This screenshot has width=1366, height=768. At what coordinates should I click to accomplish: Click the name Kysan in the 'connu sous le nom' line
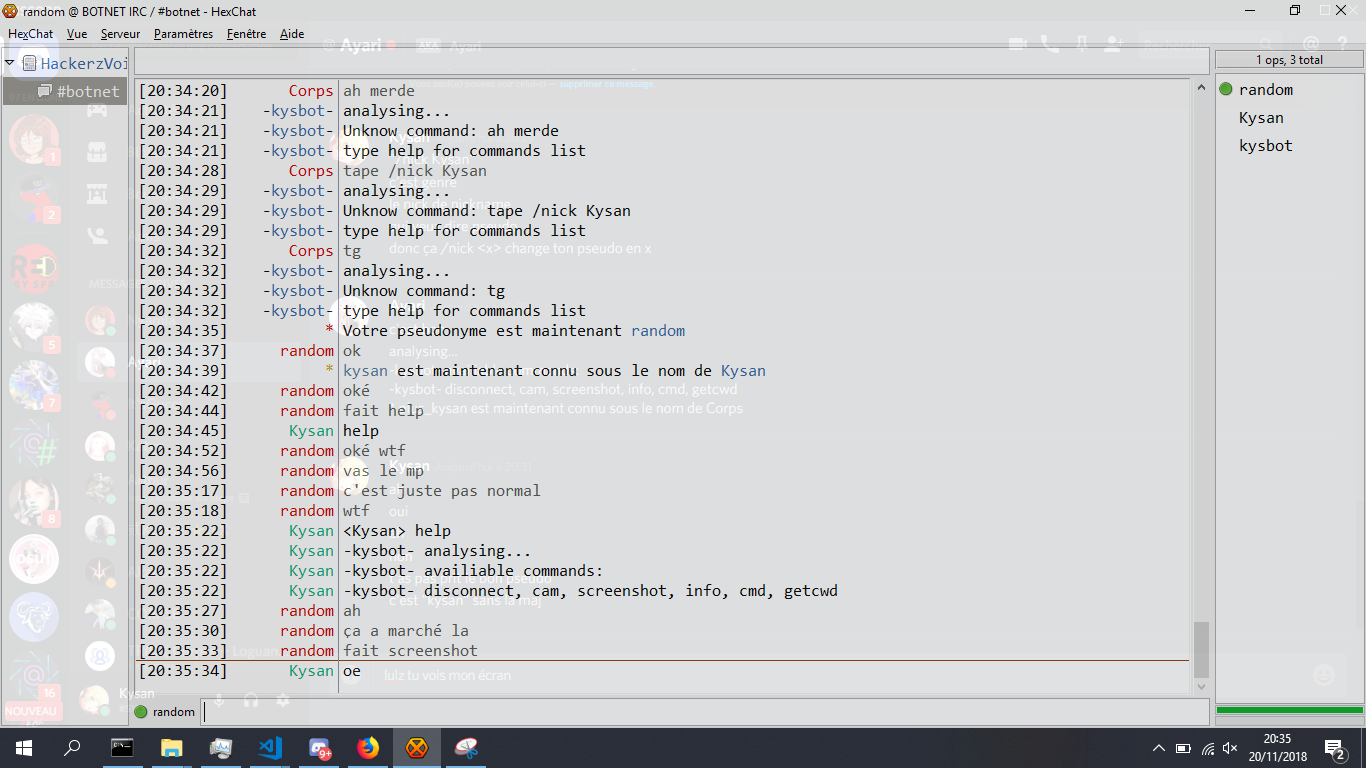point(743,371)
